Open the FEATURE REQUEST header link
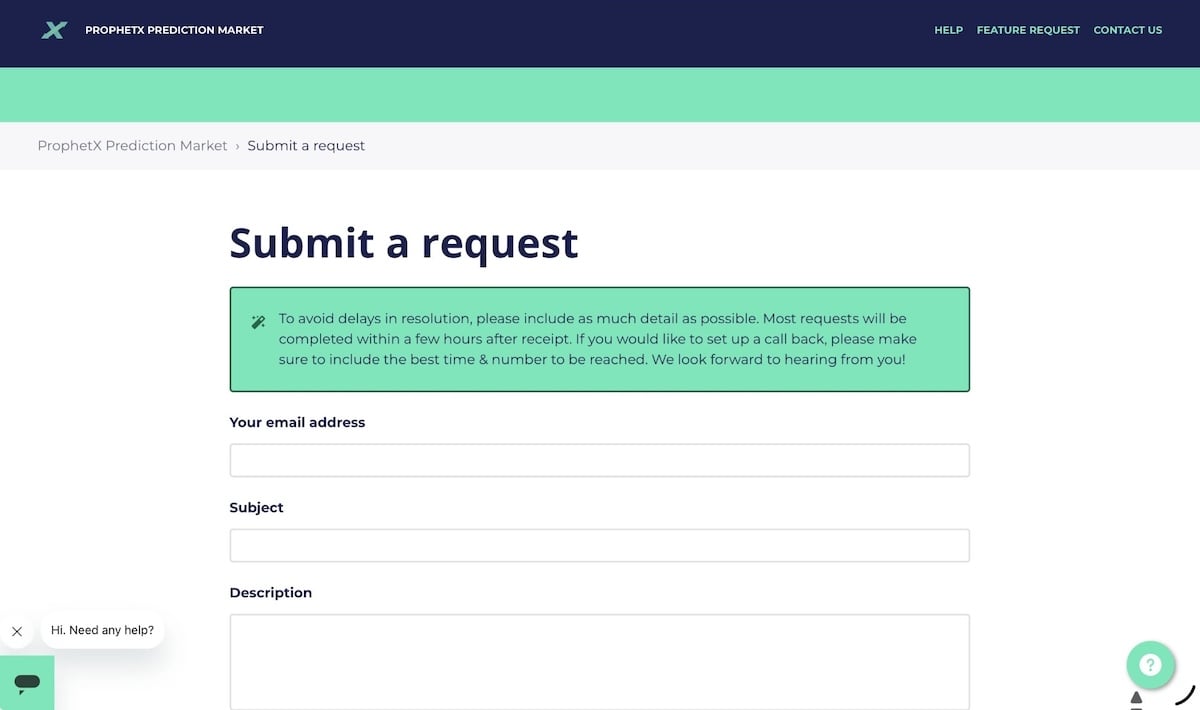 click(1028, 30)
